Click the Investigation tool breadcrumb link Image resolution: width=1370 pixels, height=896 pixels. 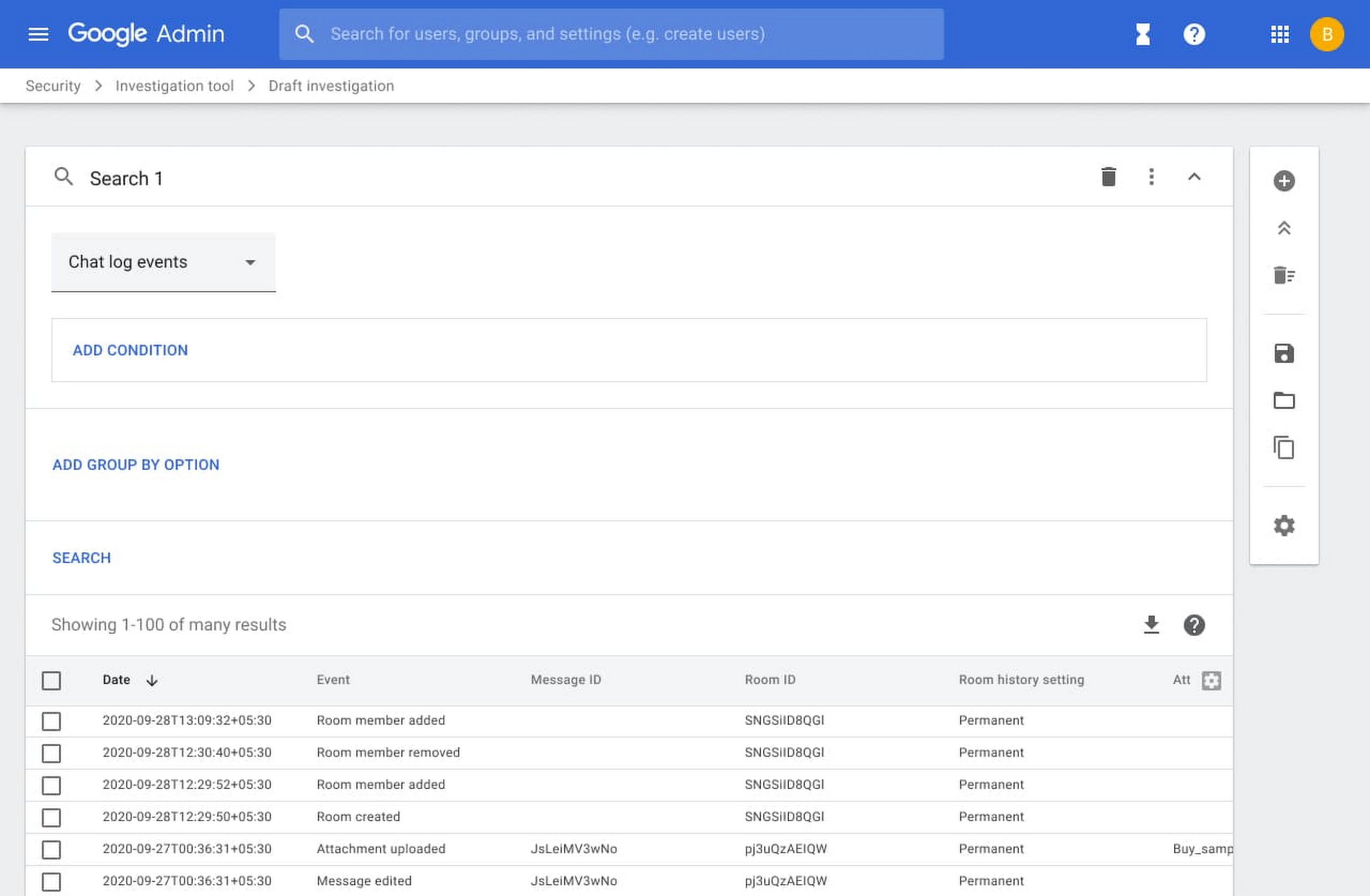[x=174, y=86]
